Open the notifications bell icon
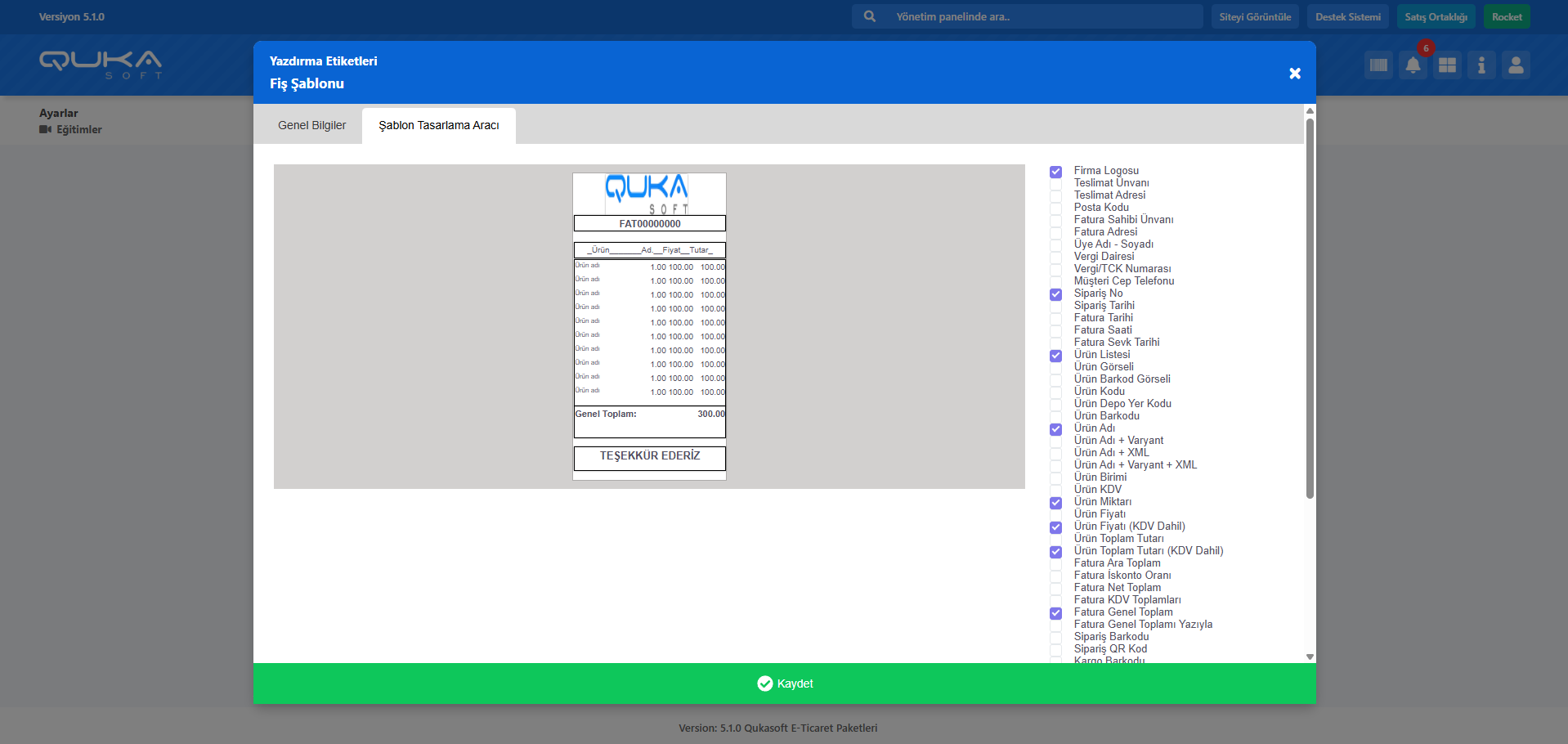 (1413, 65)
